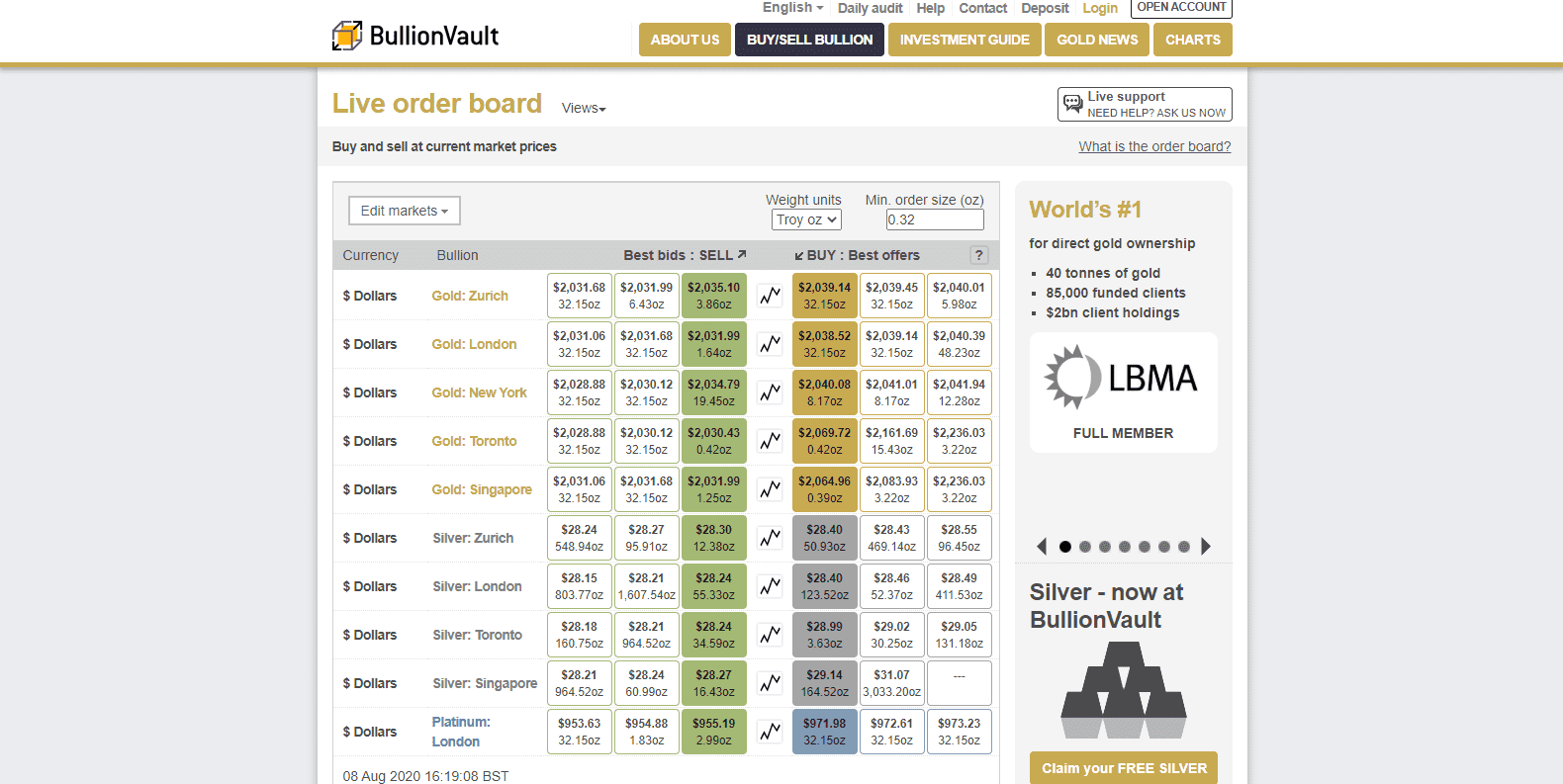Sell at Gold Zurich best bid $2,035.10
The image size is (1563, 784).
click(x=713, y=296)
